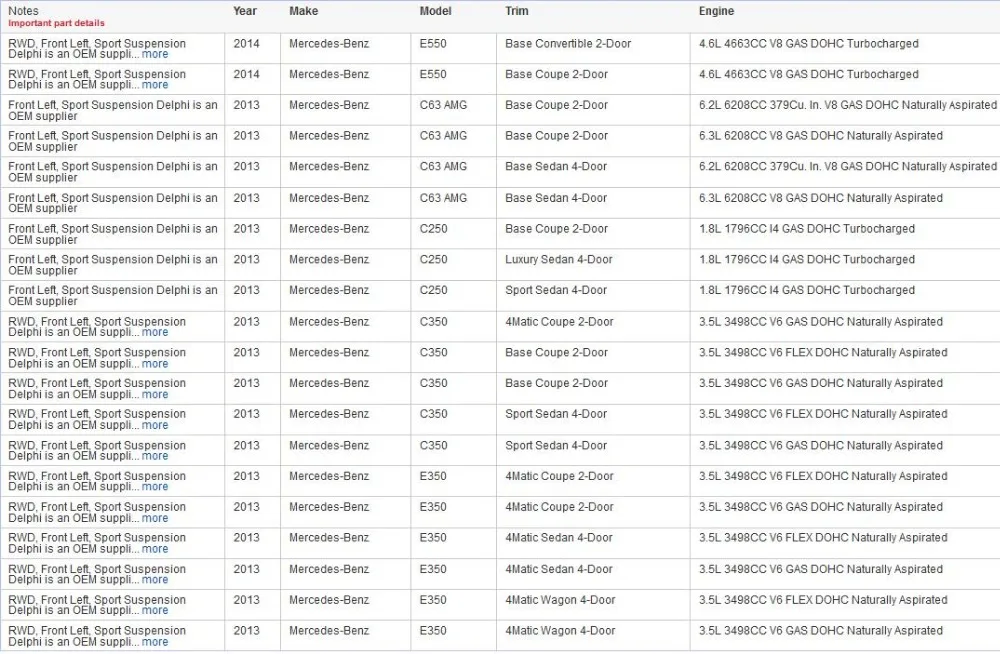Click '4Matic Wagon 4-Door' trim in GAS engine row
The width and height of the screenshot is (1000, 654).
click(561, 630)
